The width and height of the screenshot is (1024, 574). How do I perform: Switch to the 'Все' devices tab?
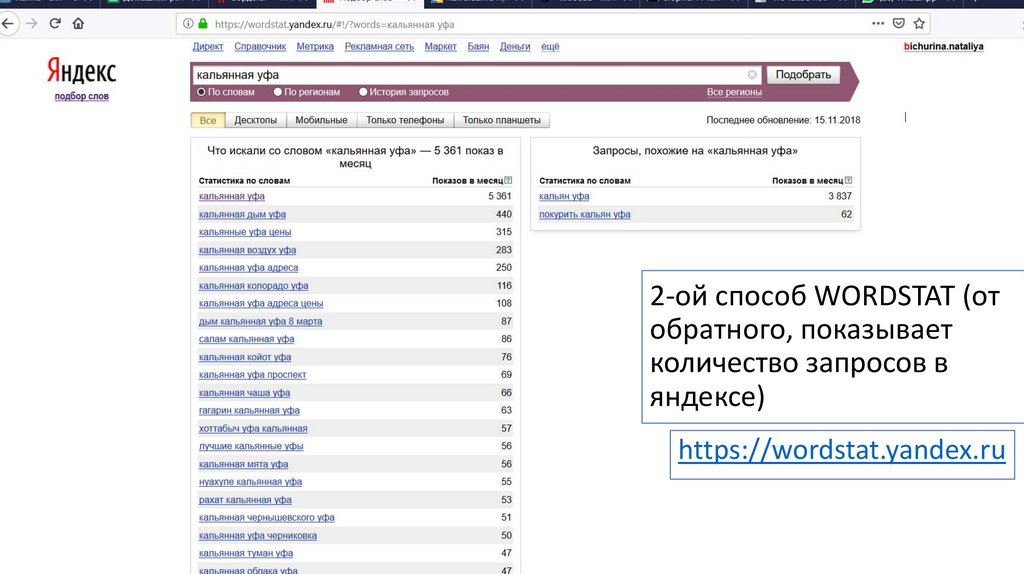pos(208,120)
